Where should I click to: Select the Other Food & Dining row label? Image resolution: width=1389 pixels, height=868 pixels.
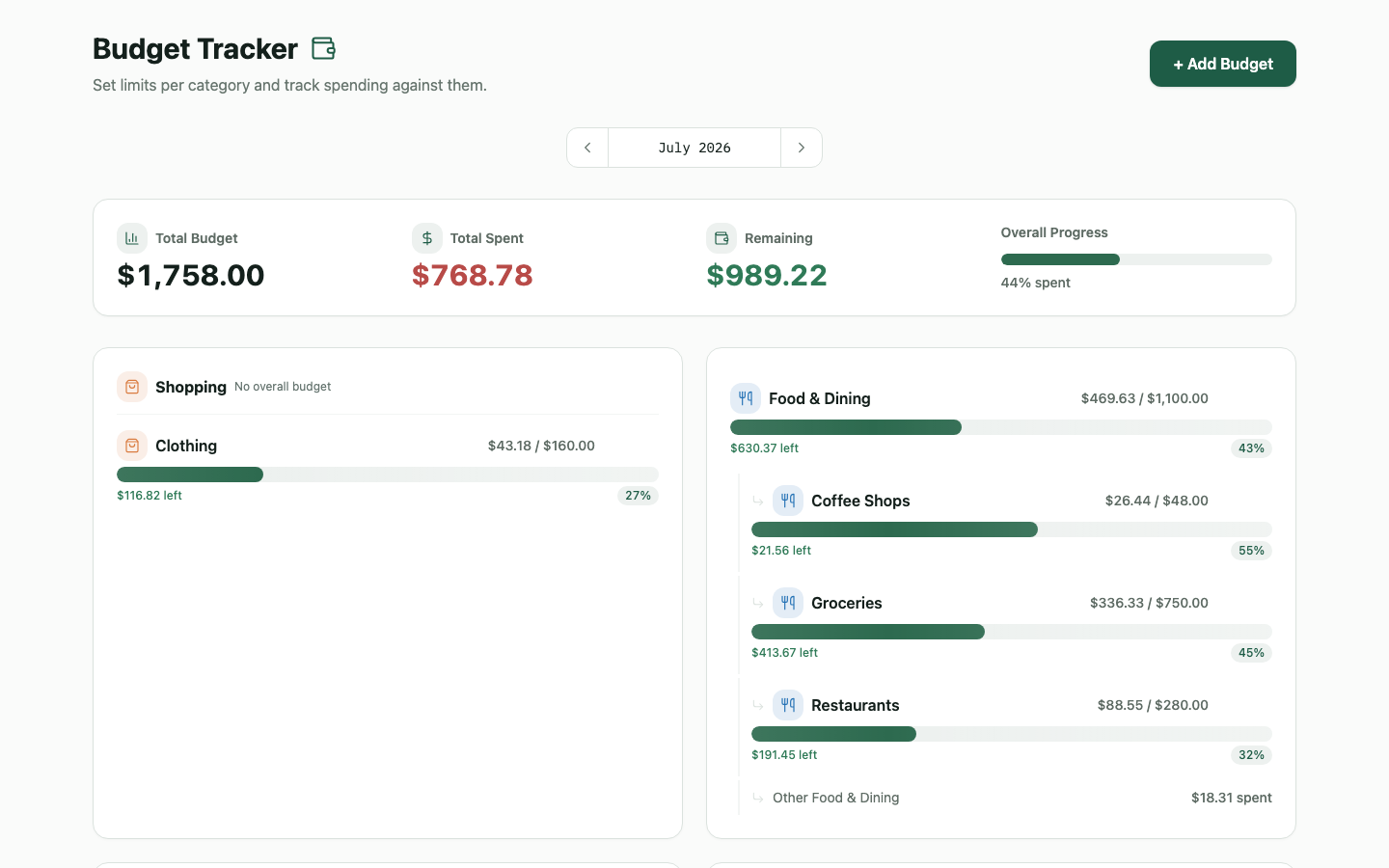836,798
